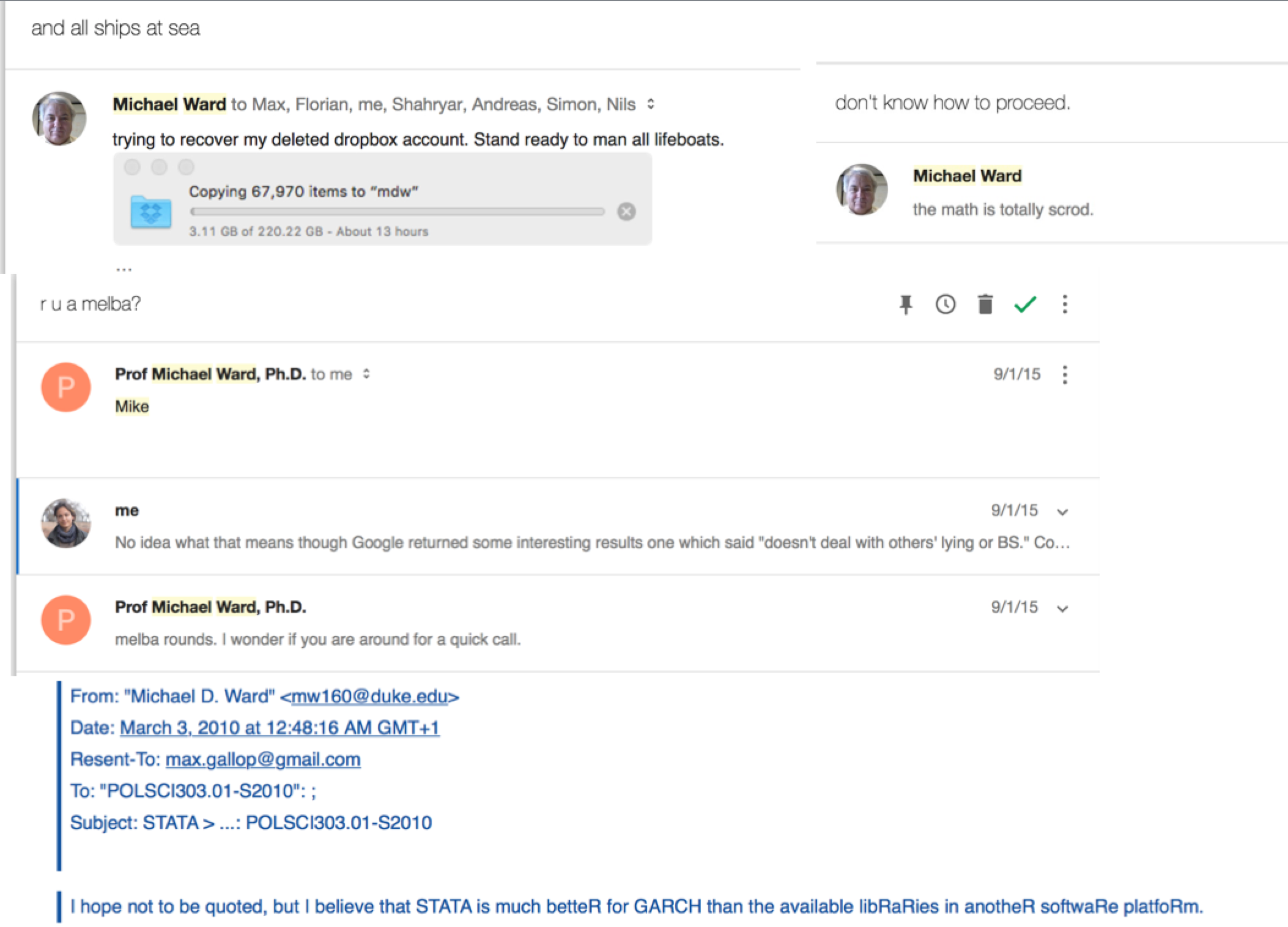Click the Dropbox copy progress bar
Image resolution: width=1288 pixels, height=927 pixels.
(397, 212)
